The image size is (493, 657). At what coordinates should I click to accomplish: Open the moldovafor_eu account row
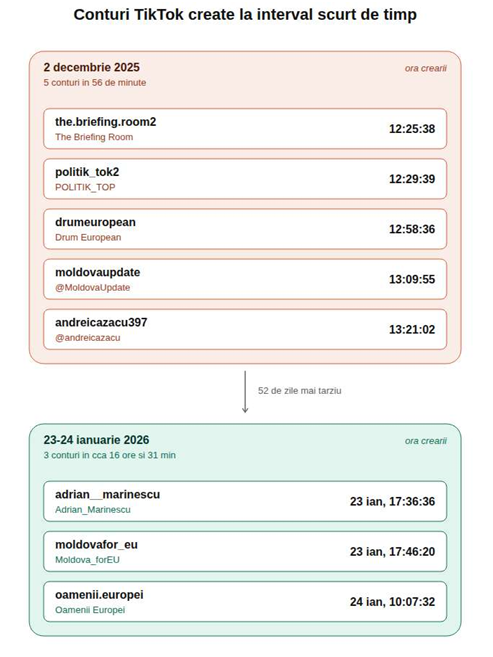click(x=245, y=551)
